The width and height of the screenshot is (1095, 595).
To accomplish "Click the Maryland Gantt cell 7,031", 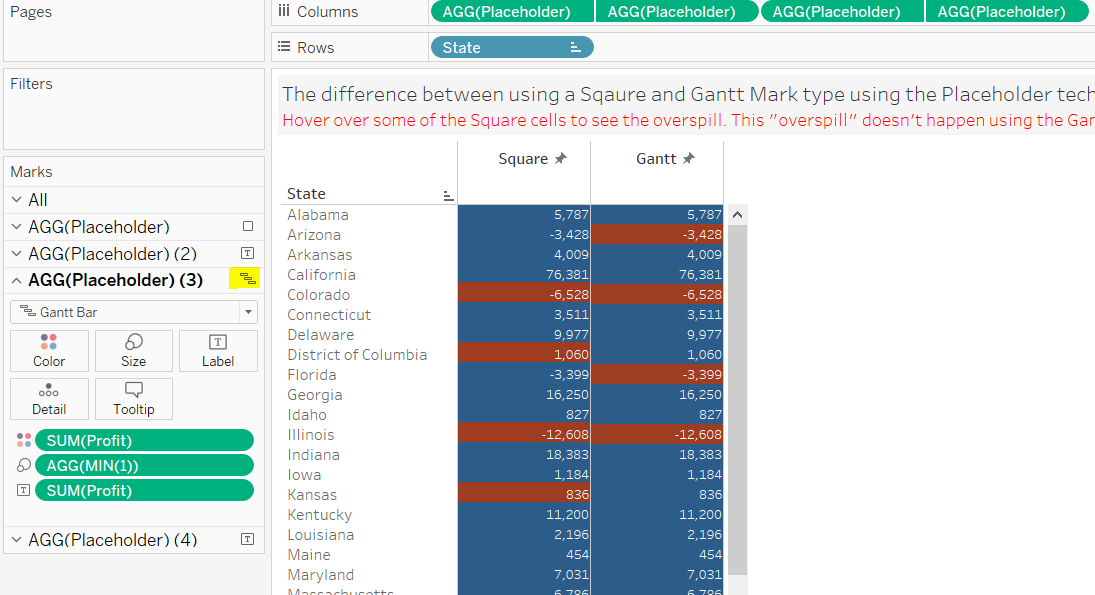I will point(657,575).
